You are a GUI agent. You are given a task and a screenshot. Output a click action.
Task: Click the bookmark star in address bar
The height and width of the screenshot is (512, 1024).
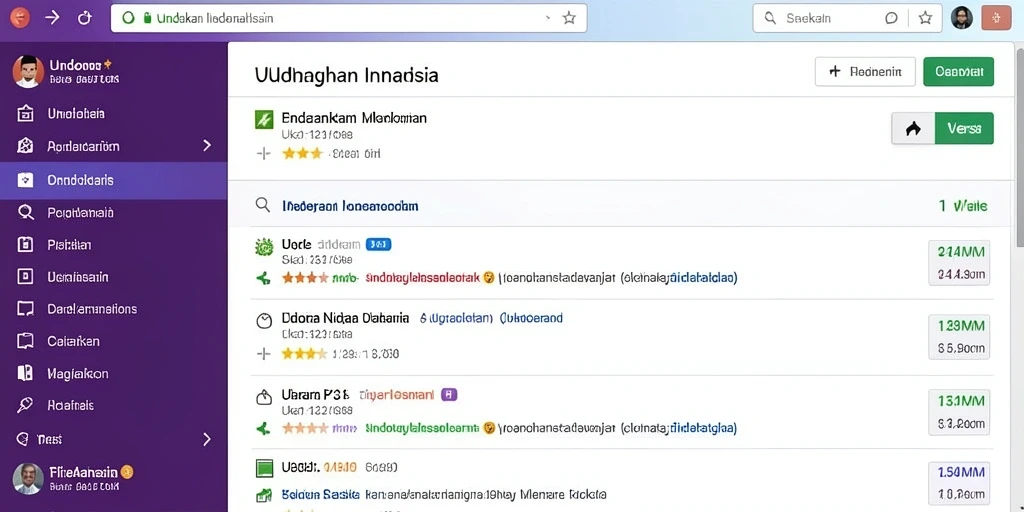click(x=569, y=18)
